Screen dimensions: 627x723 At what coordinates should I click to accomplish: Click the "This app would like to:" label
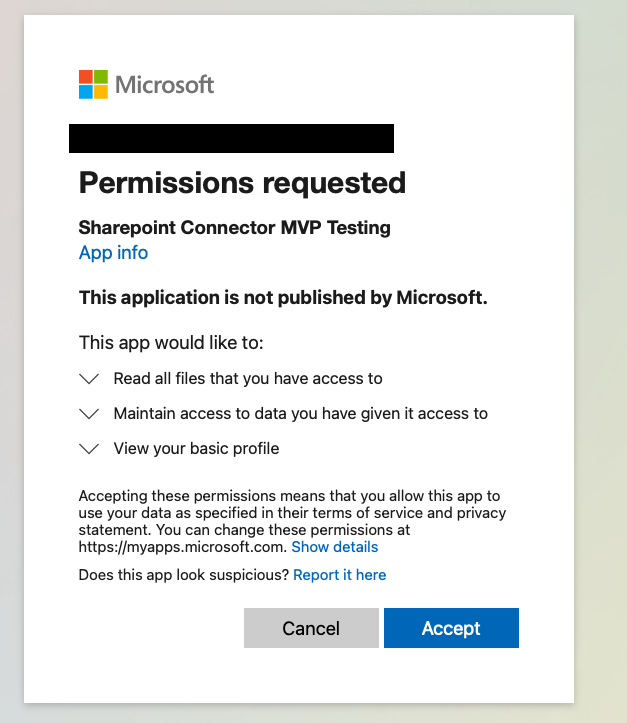click(171, 343)
